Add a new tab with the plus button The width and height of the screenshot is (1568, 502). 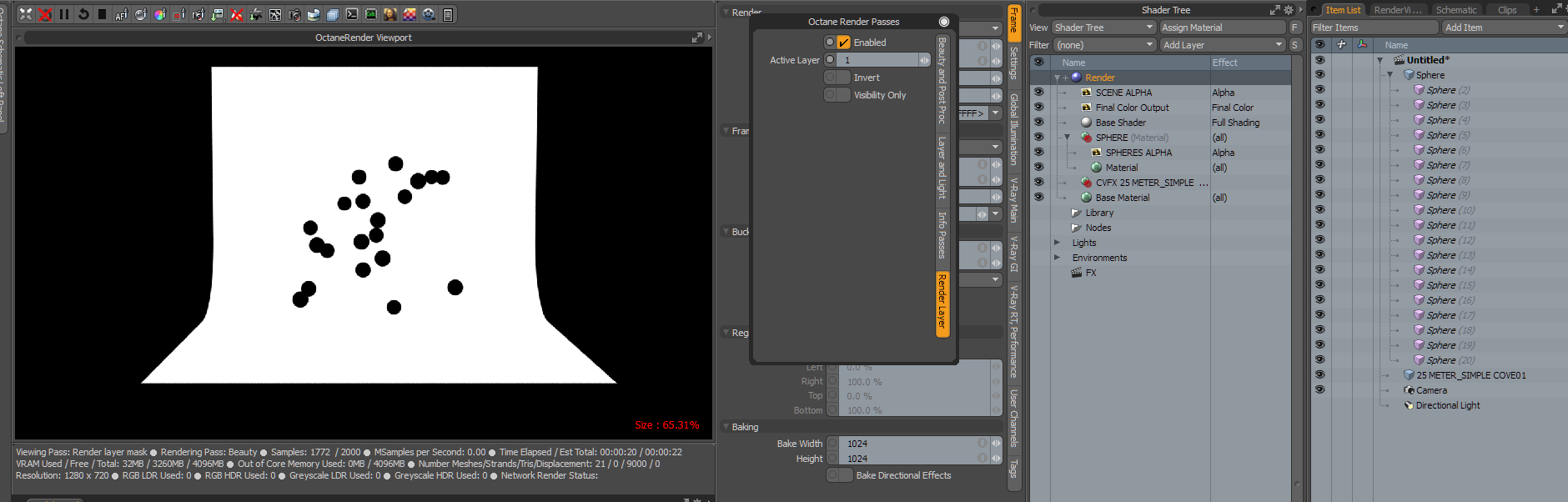click(1536, 10)
